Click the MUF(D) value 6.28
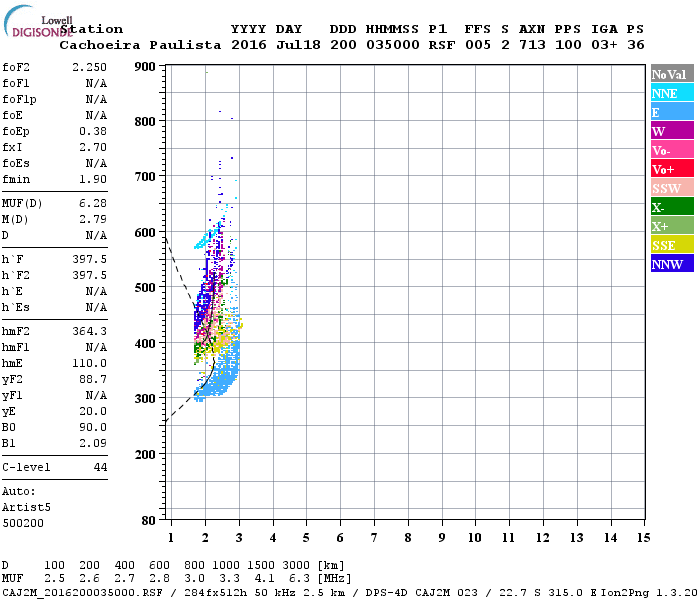700x600 pixels. 93,203
